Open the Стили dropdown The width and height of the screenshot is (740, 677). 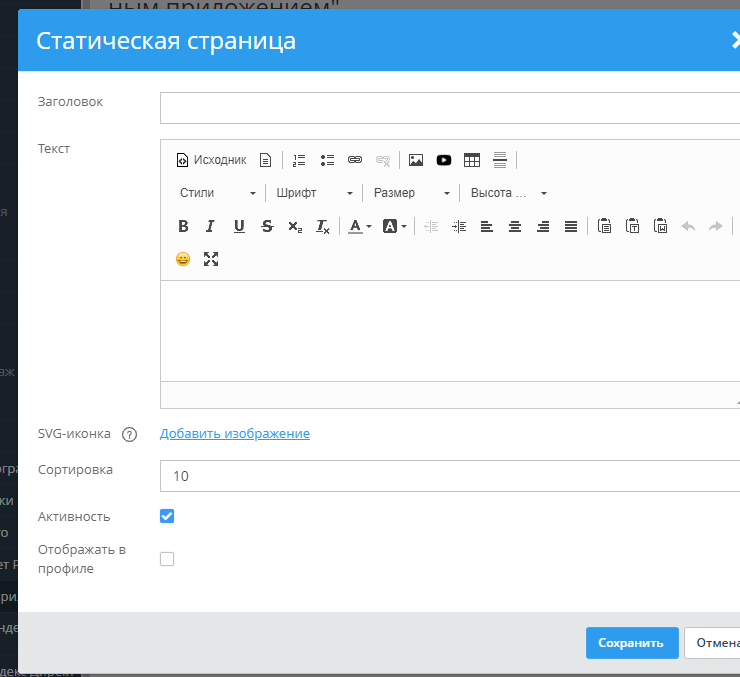coord(217,193)
